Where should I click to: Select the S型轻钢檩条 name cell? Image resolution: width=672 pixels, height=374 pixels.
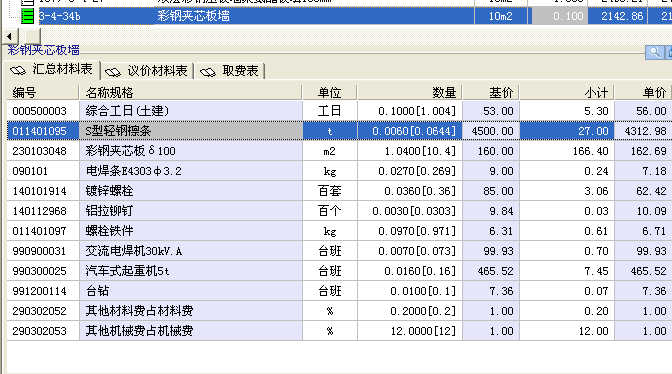(191, 131)
